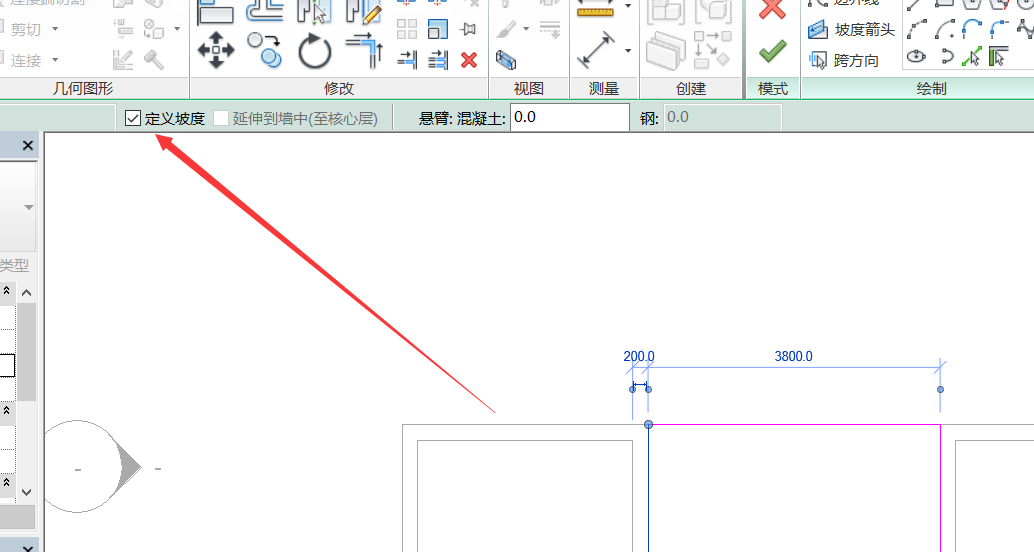Screen dimensions: 1034x552
Task: Select the Copy tool
Action: [264, 51]
